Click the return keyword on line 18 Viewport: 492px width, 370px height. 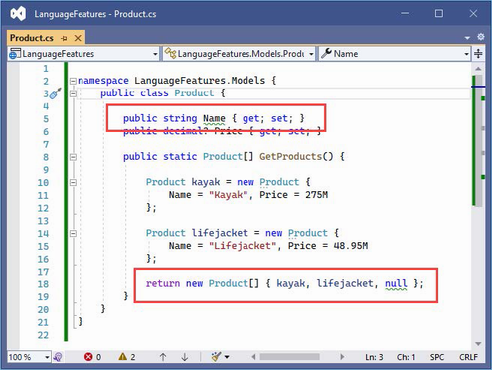pyautogui.click(x=163, y=283)
